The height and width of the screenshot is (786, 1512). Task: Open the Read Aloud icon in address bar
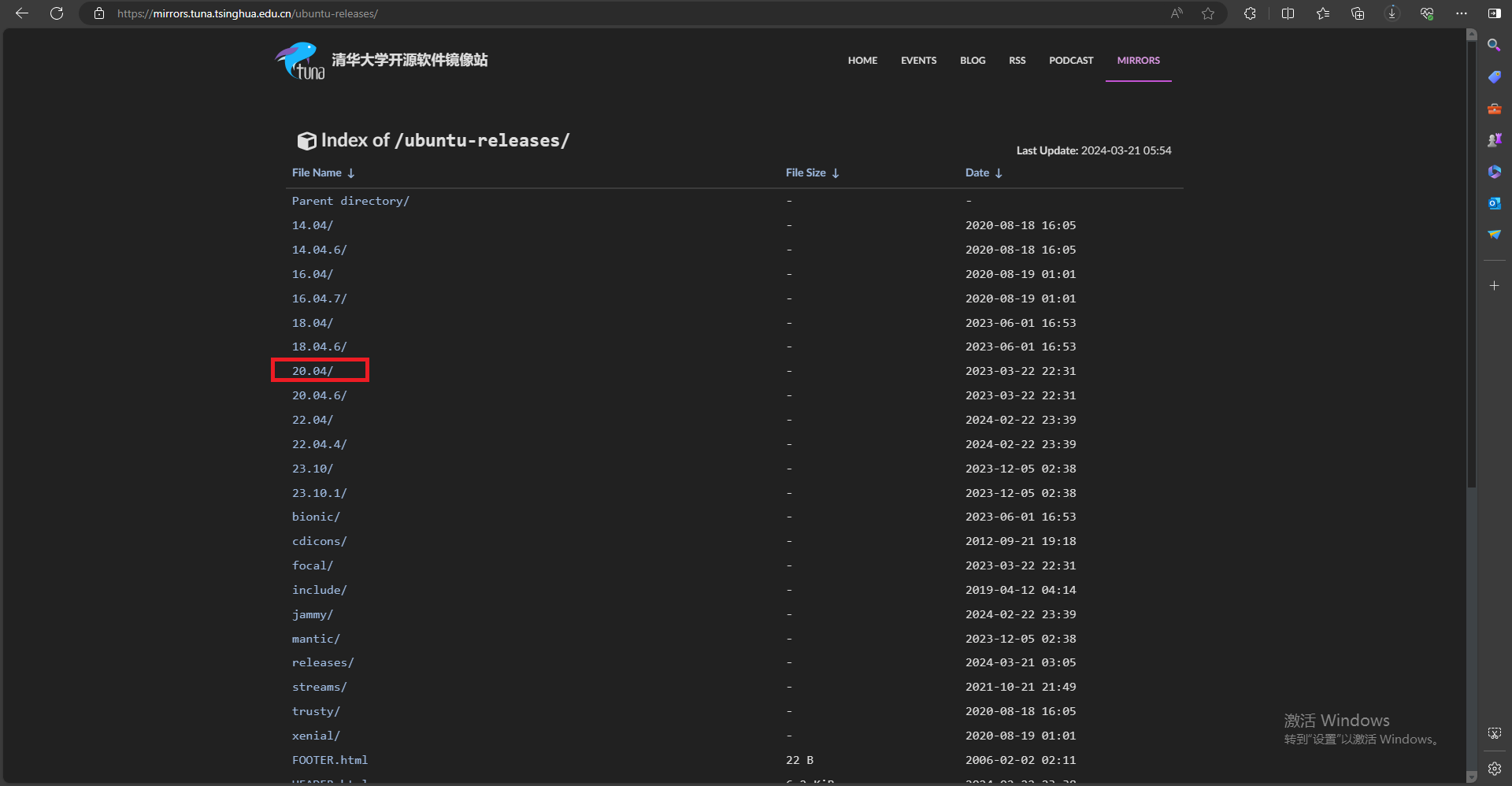(x=1177, y=13)
